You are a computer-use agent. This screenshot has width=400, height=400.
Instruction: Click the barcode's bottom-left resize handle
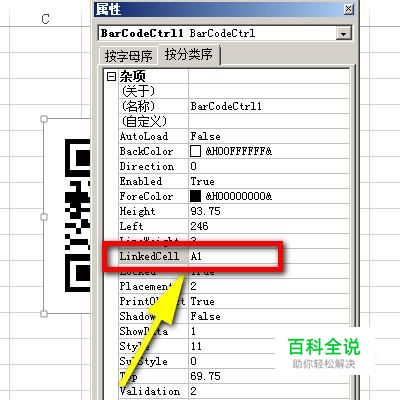44,314
